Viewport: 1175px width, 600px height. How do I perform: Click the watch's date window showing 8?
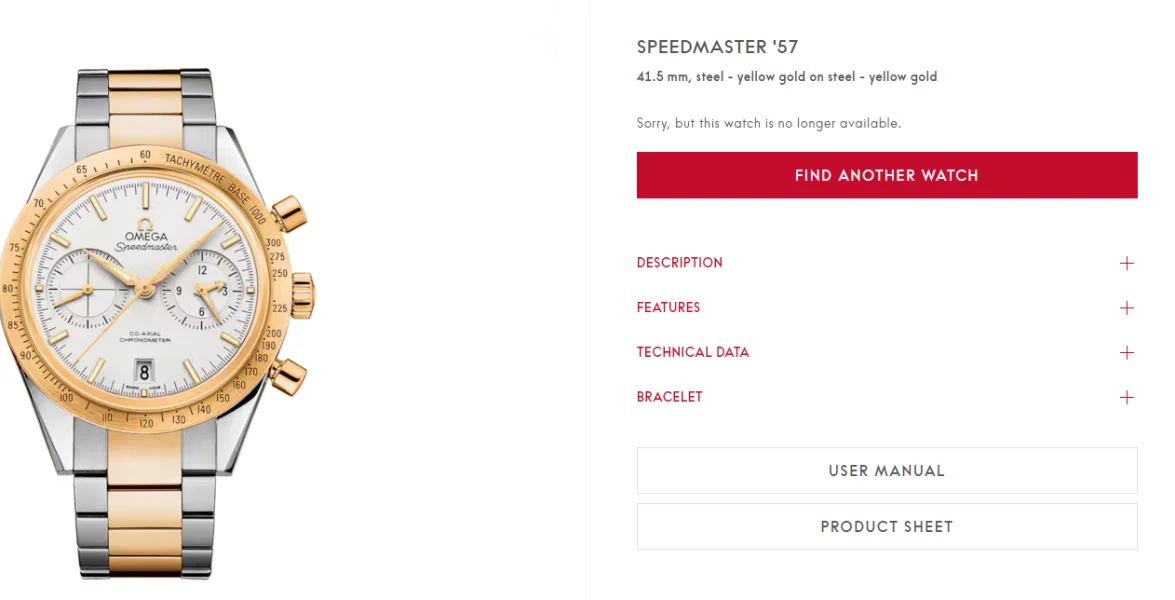144,372
